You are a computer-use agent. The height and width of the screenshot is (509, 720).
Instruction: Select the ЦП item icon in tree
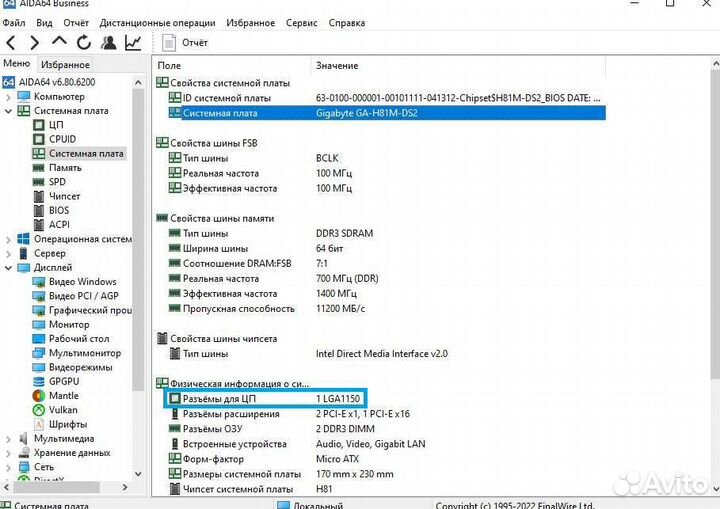click(39, 125)
